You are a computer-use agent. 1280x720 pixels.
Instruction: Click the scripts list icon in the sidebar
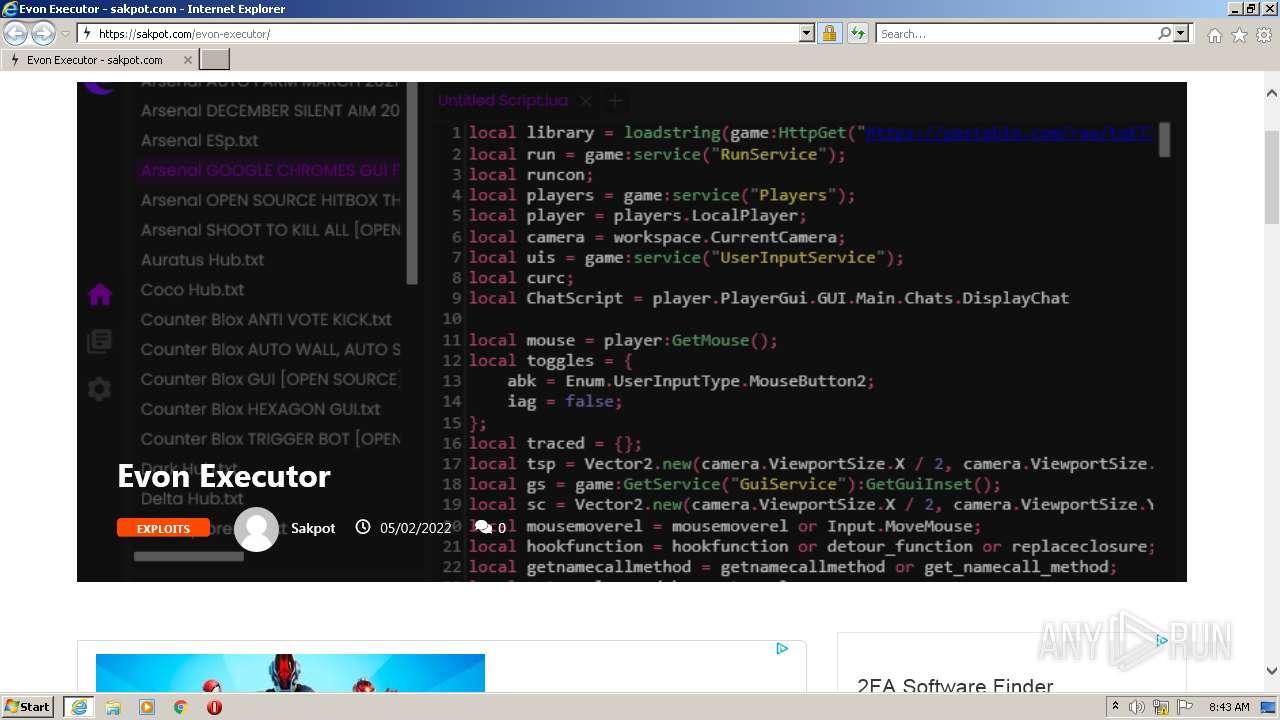pyautogui.click(x=100, y=342)
